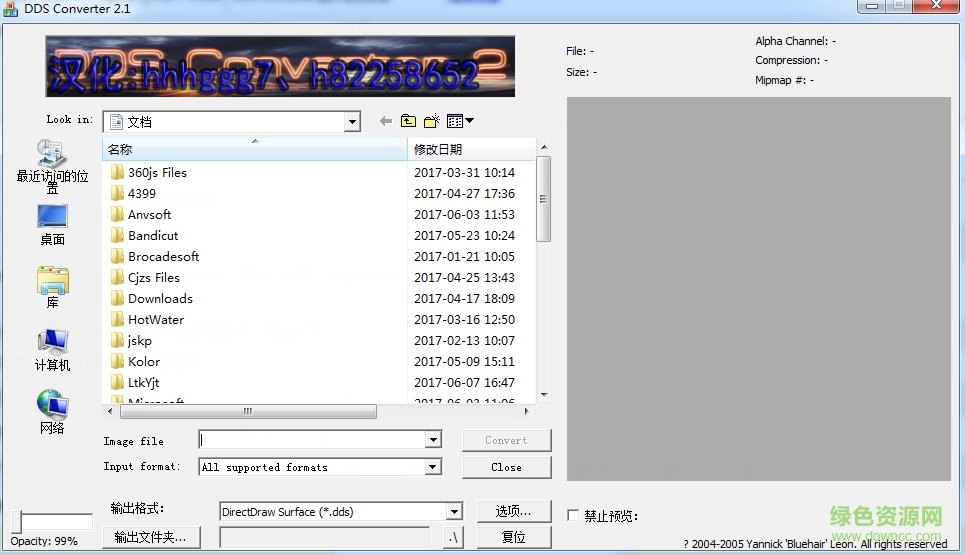The height and width of the screenshot is (555, 965).
Task: Open the recent places shortcut 最近访问的位置
Action: tap(52, 166)
